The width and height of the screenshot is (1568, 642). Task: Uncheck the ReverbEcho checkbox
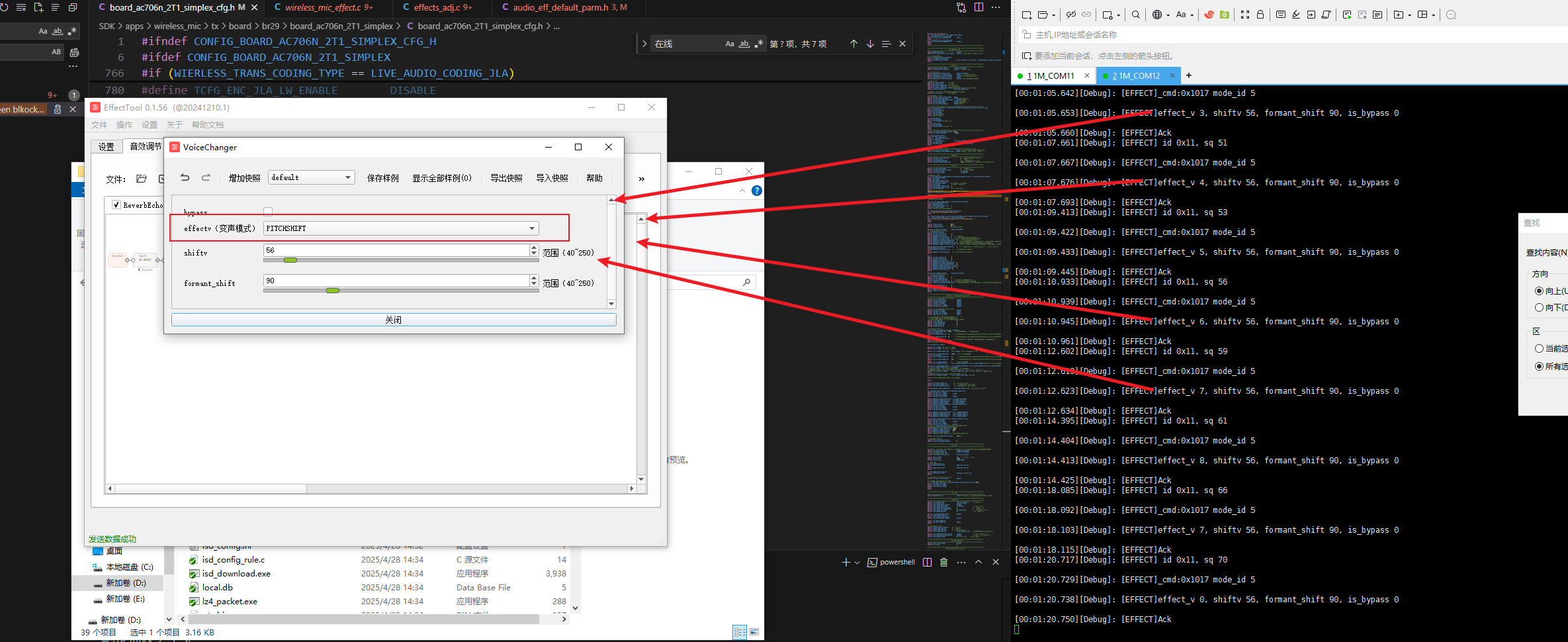116,205
